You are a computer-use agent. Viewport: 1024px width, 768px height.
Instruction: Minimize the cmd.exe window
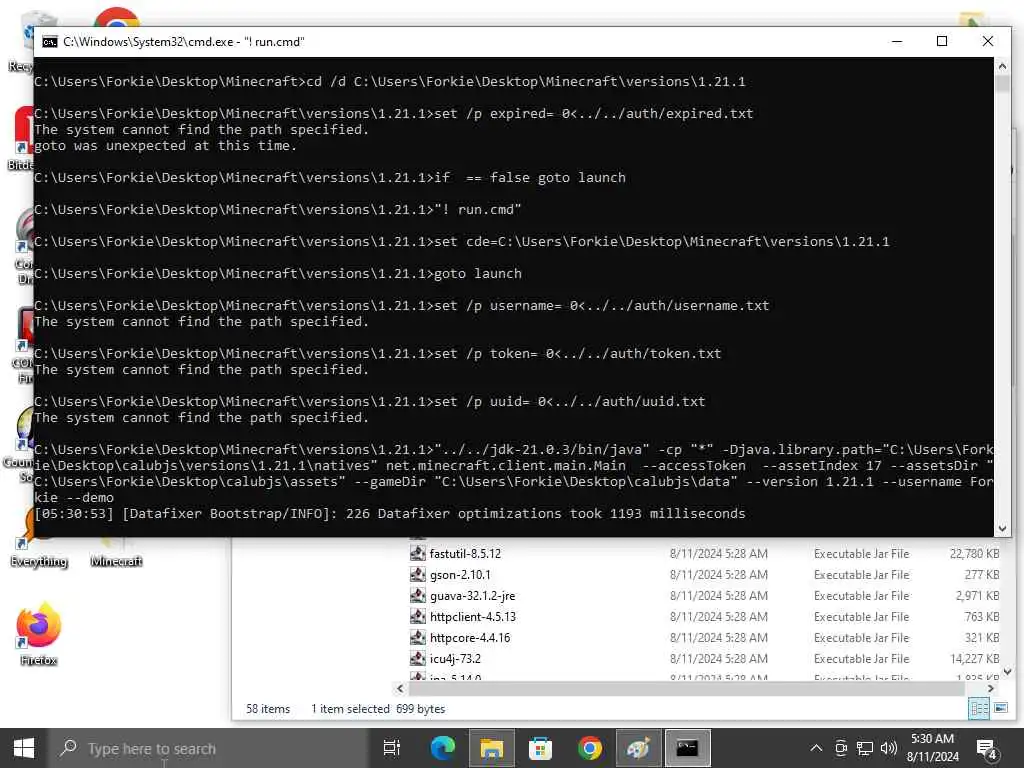pos(897,41)
